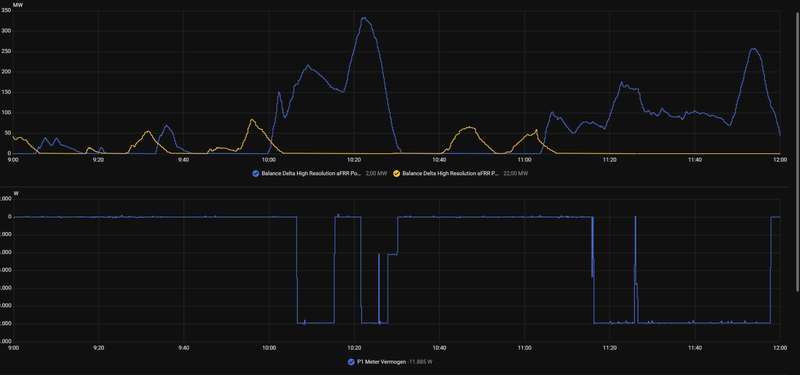This screenshot has width=800, height=375.
Task: Click the 11:00 time label under the MW chart
Action: [524, 160]
